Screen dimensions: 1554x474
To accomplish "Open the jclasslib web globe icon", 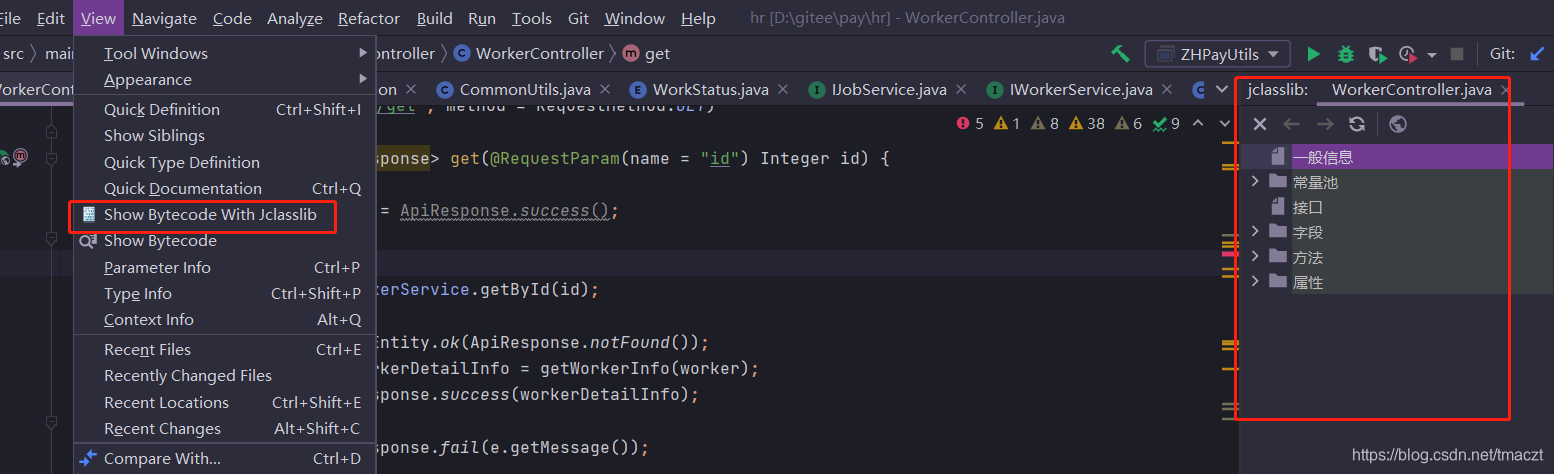I will click(x=1398, y=124).
